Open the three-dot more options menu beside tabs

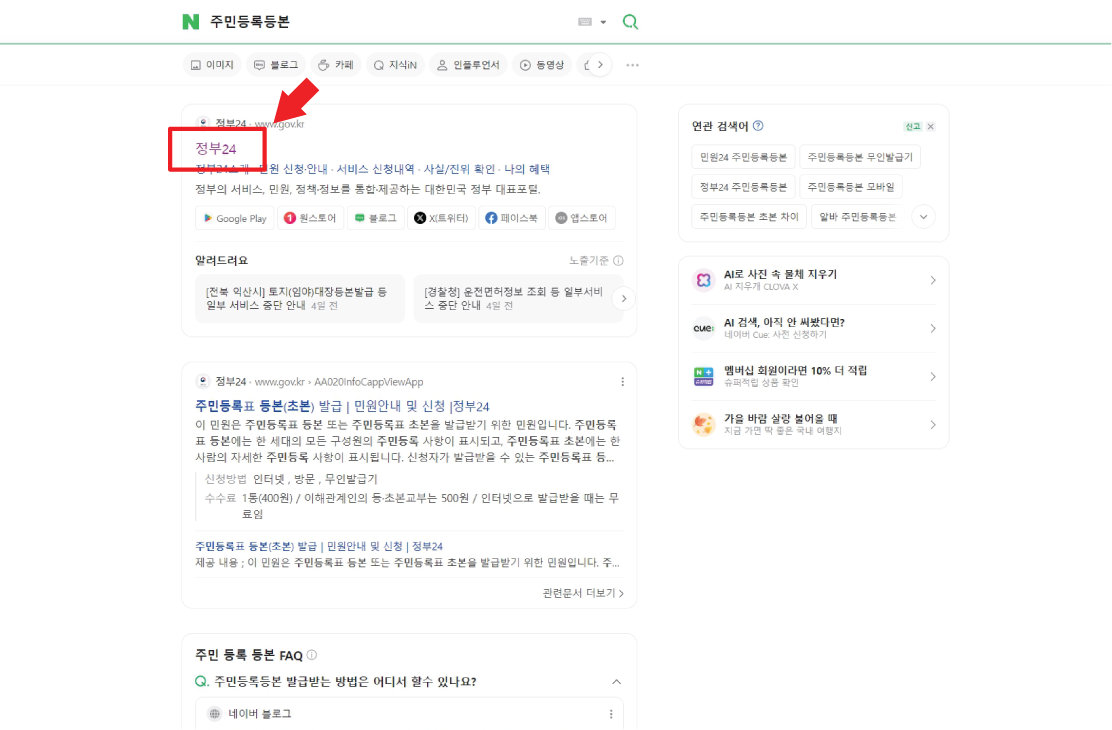(632, 65)
